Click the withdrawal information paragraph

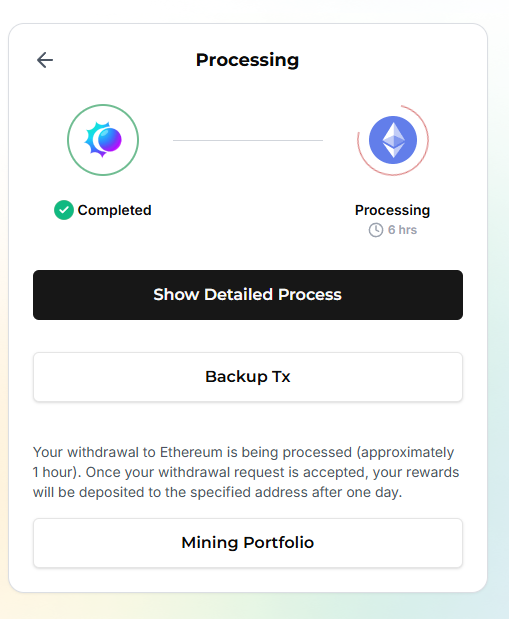[x=246, y=472]
